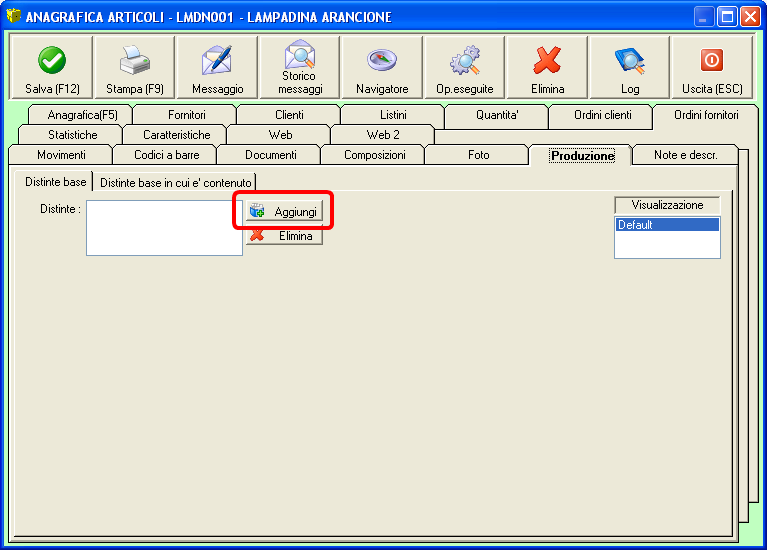Open the Fornitori tab

click(x=186, y=115)
